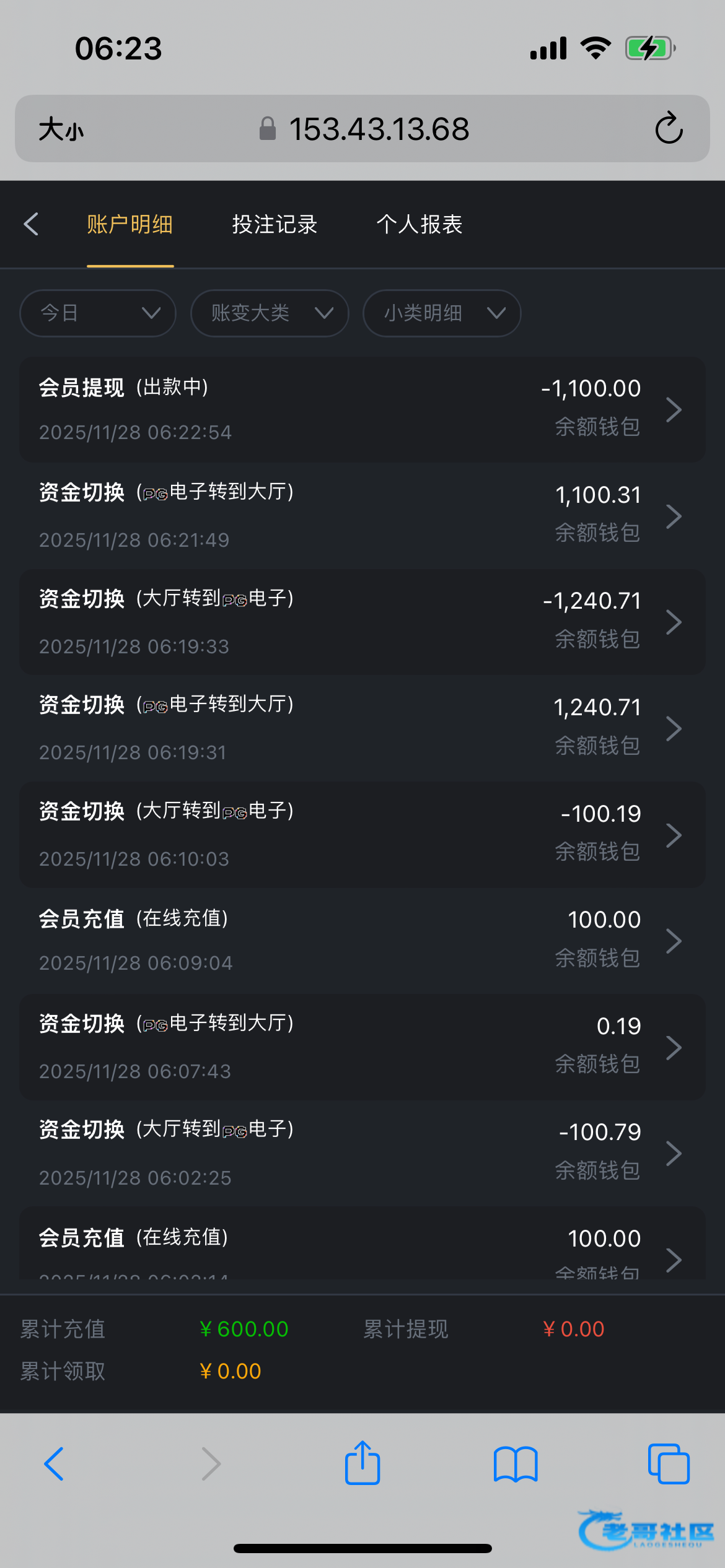Expand the 今日 date filter dropdown
Screen dimensions: 725x1568
tap(98, 313)
